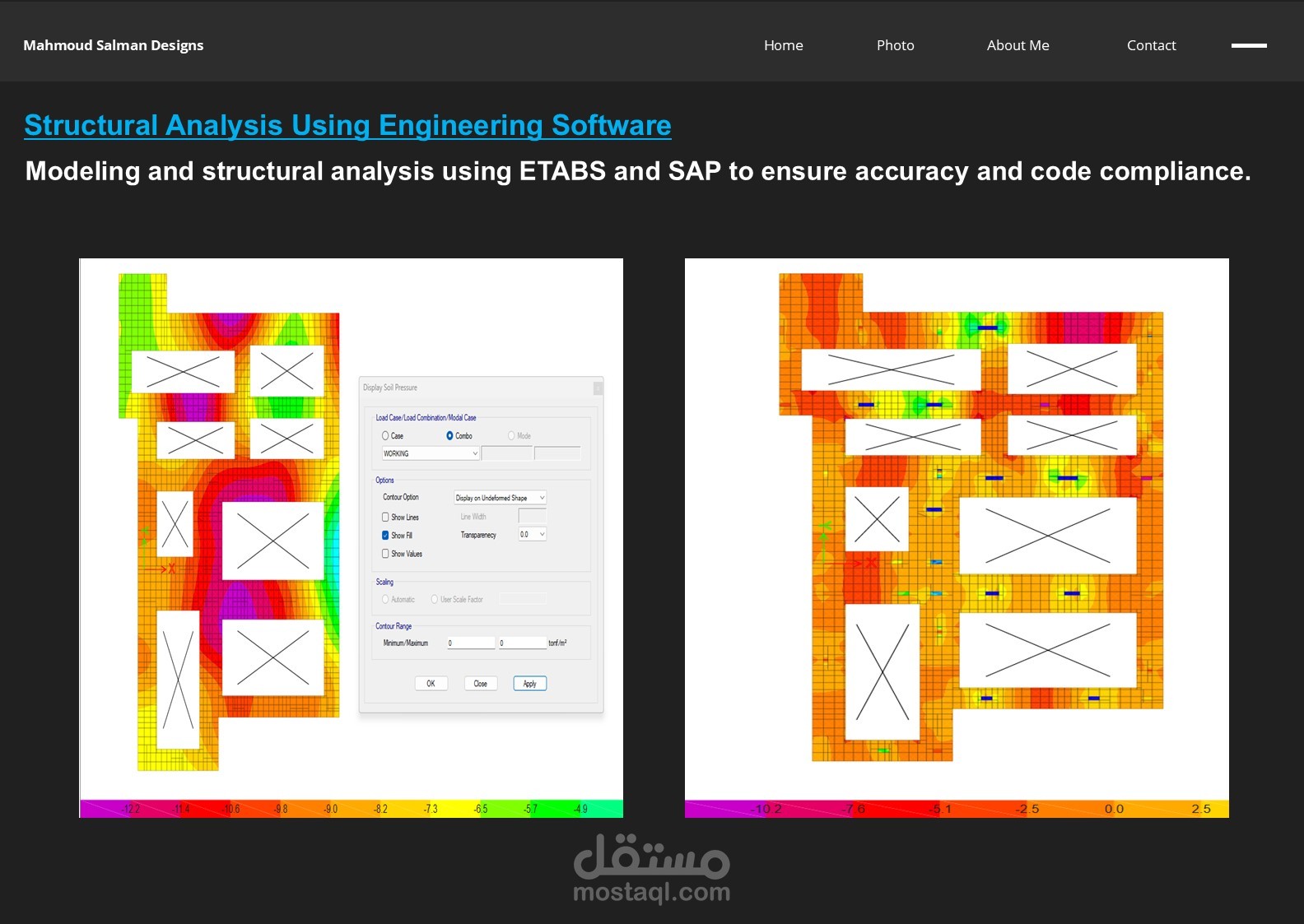Click the Apply button in the dialog

point(529,683)
